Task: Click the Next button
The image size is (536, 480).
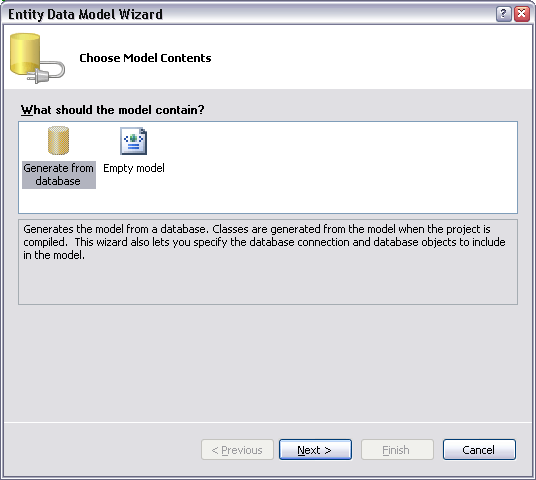Action: (315, 450)
